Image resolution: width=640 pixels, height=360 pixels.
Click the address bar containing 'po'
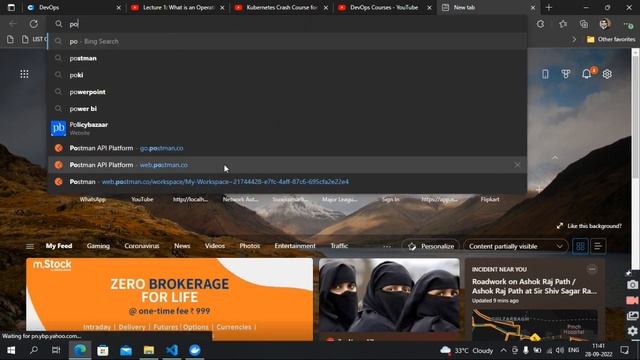pos(288,24)
